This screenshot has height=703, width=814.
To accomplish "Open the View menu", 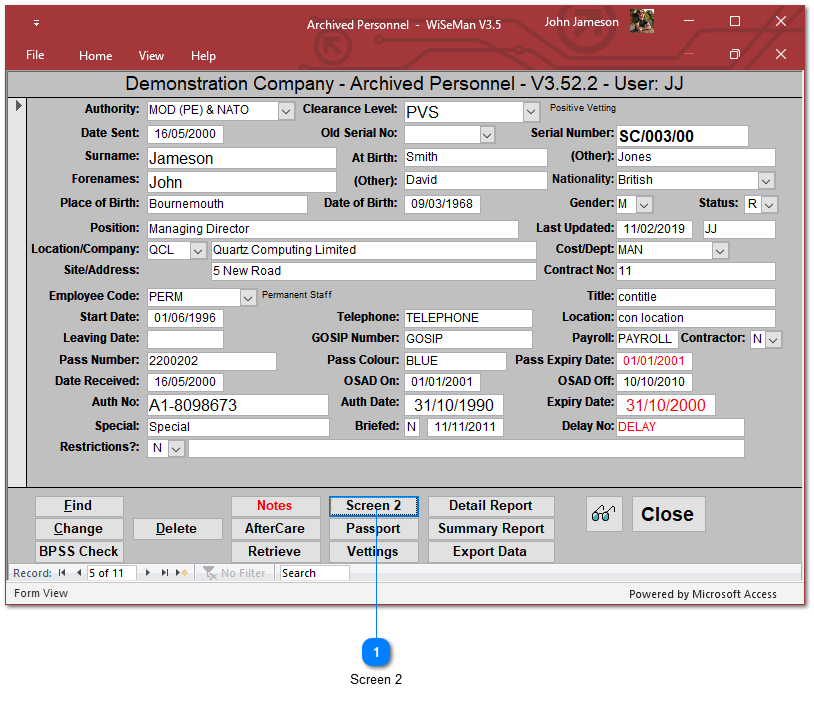I will pyautogui.click(x=151, y=56).
